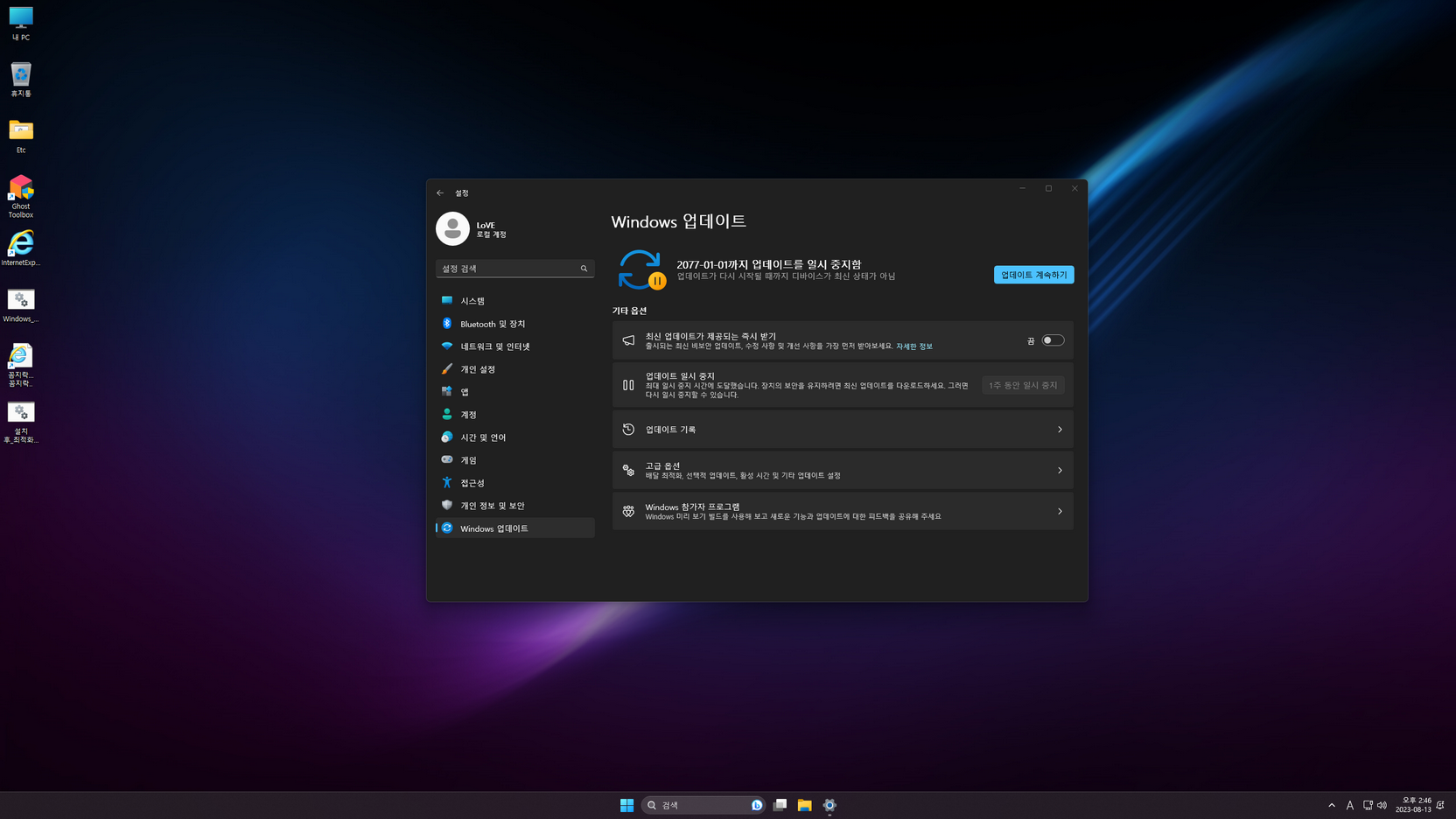Open Bing chat icon in taskbar search
Screen dimensions: 1456x819
click(x=757, y=805)
